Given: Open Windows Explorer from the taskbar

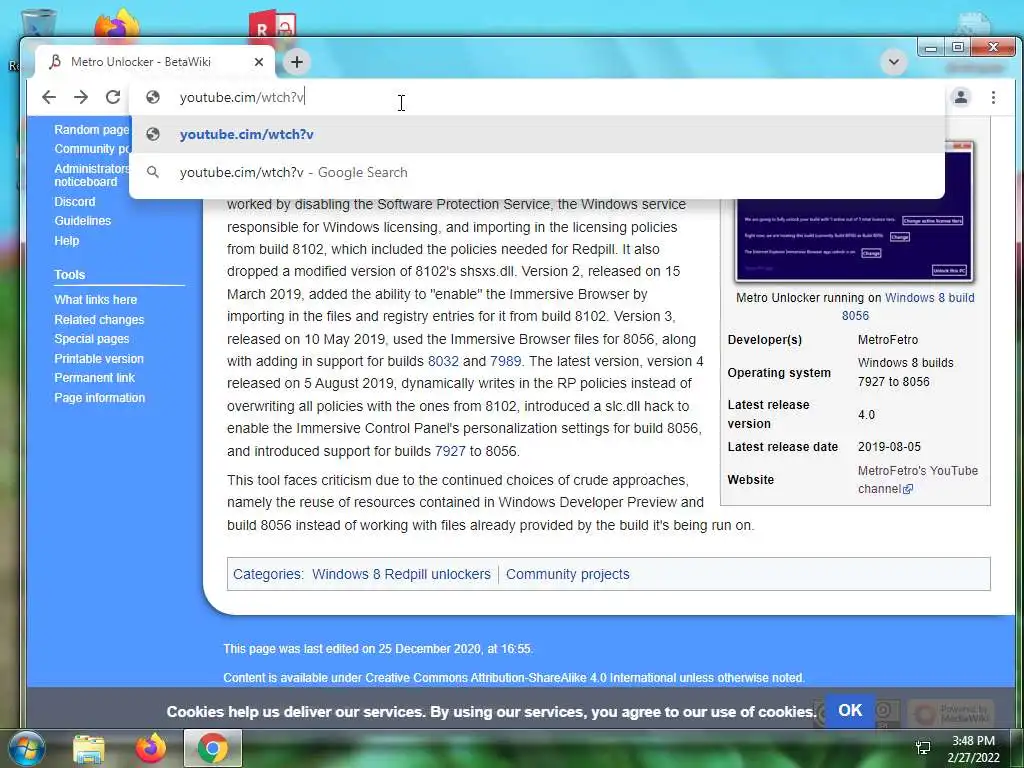Looking at the screenshot, I should tap(89, 748).
